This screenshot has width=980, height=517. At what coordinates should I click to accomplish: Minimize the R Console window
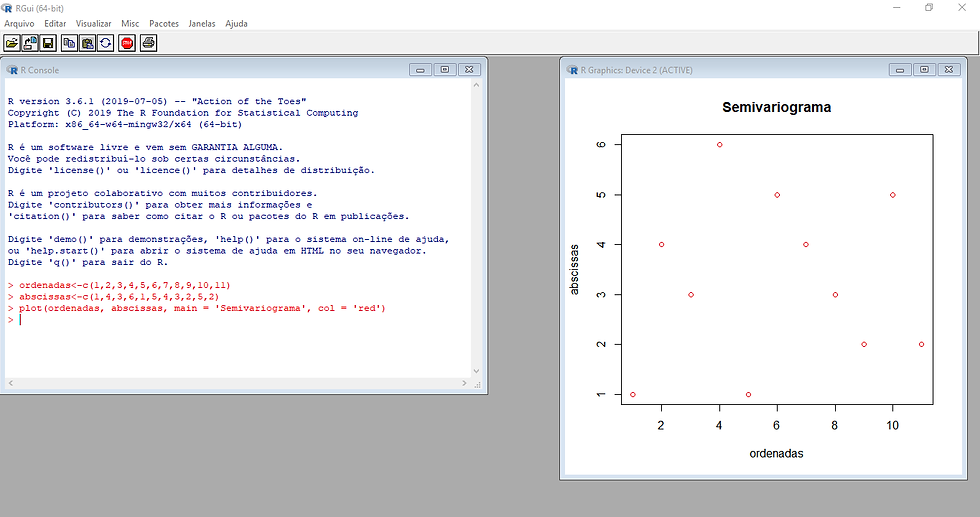[x=420, y=69]
